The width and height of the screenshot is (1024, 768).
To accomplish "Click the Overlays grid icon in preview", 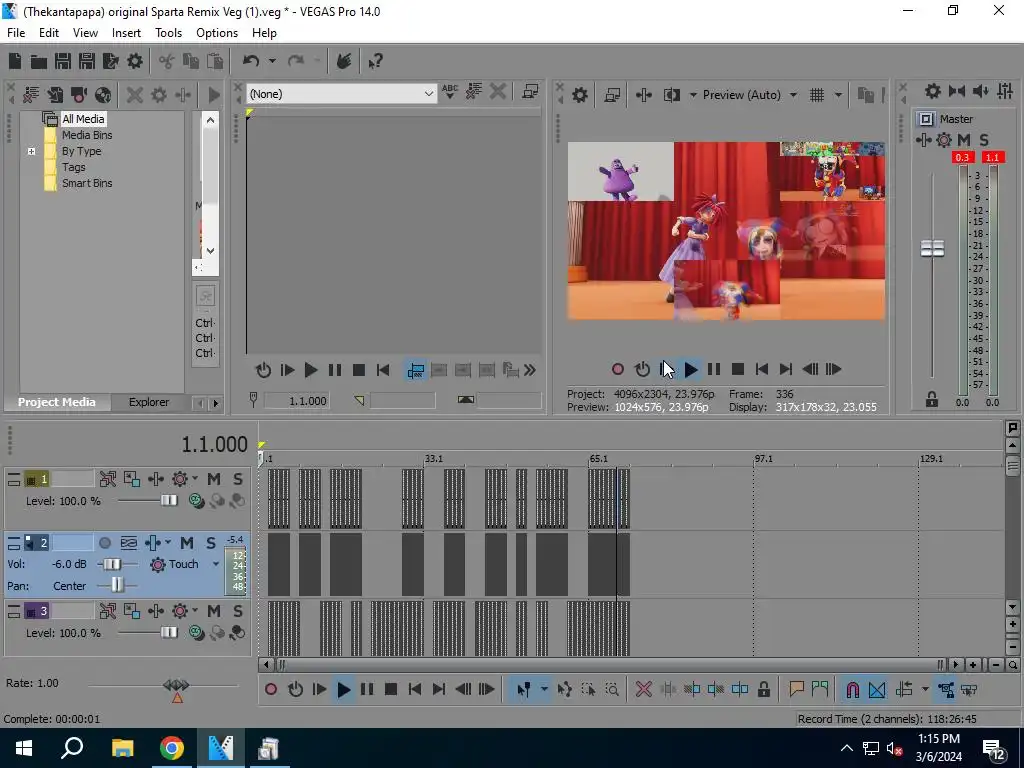I will pyautogui.click(x=817, y=95).
